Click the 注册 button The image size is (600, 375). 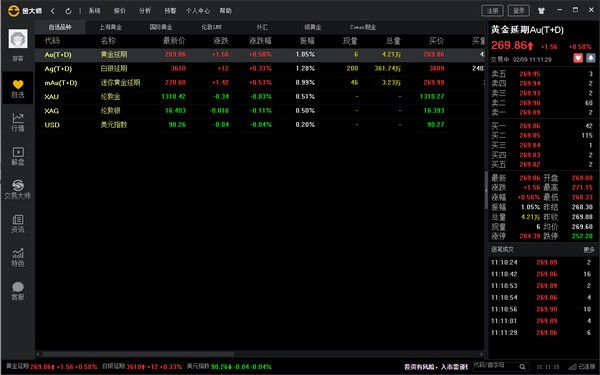tap(492, 11)
